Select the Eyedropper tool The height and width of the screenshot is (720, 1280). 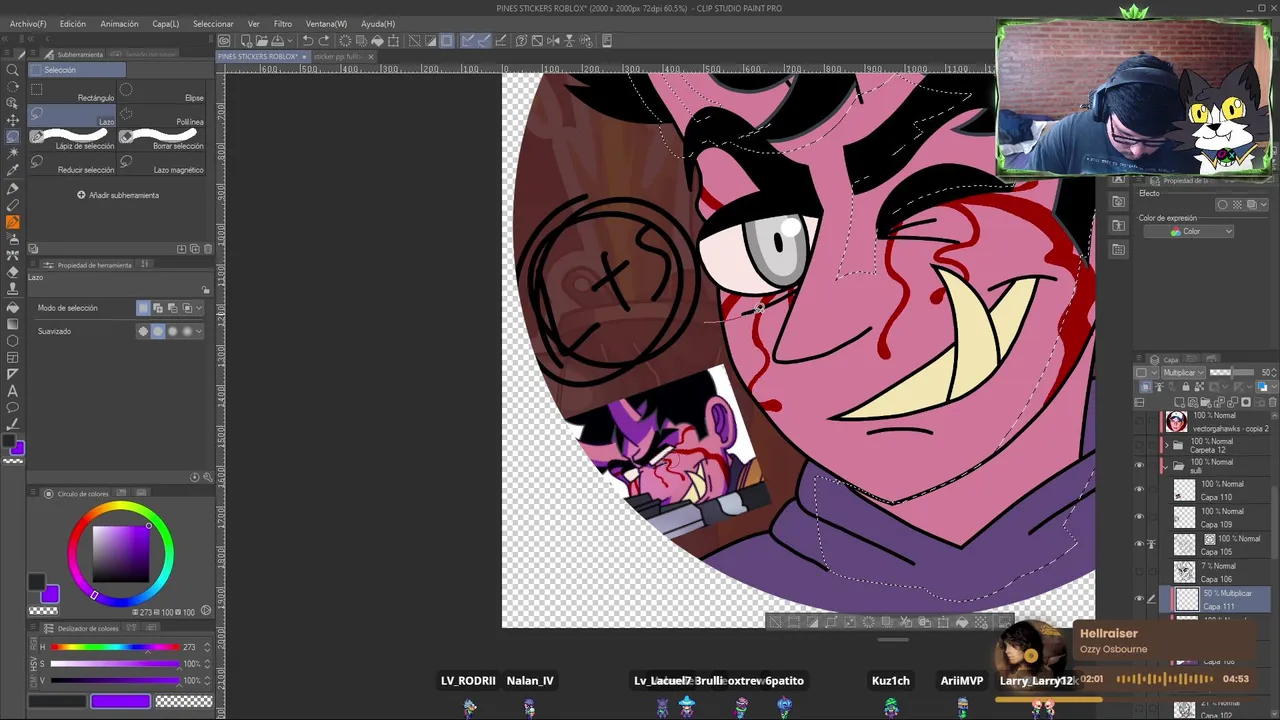tap(13, 171)
